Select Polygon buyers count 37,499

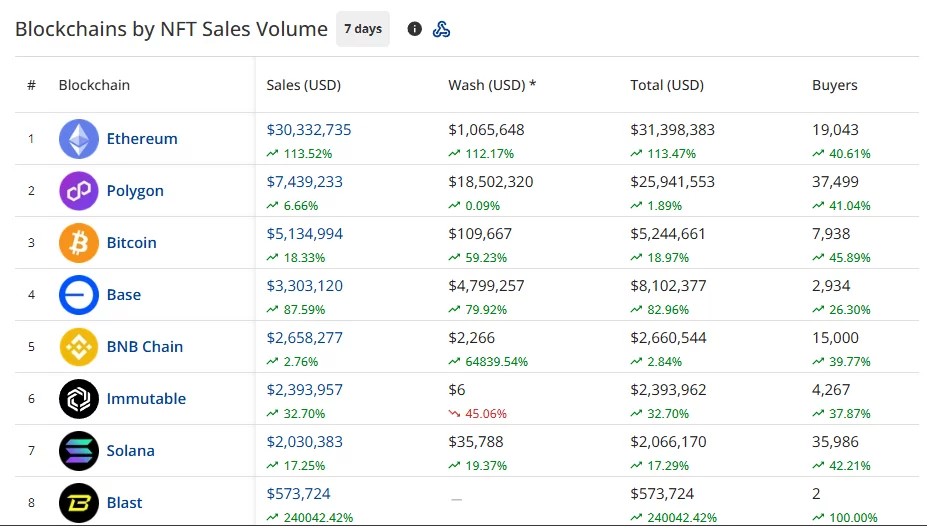[835, 182]
